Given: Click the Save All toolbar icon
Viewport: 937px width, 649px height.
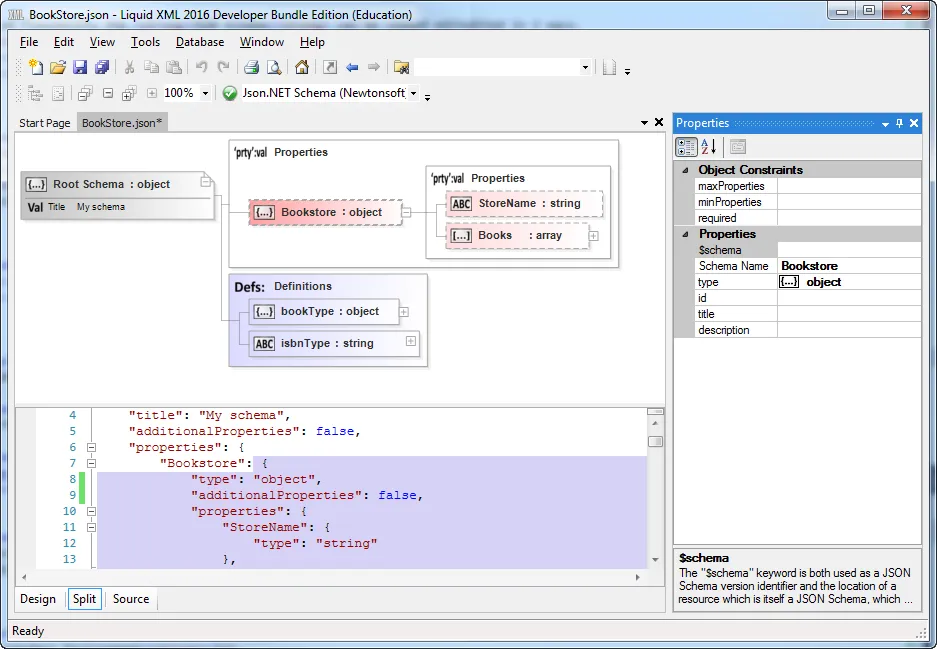Looking at the screenshot, I should [x=102, y=68].
